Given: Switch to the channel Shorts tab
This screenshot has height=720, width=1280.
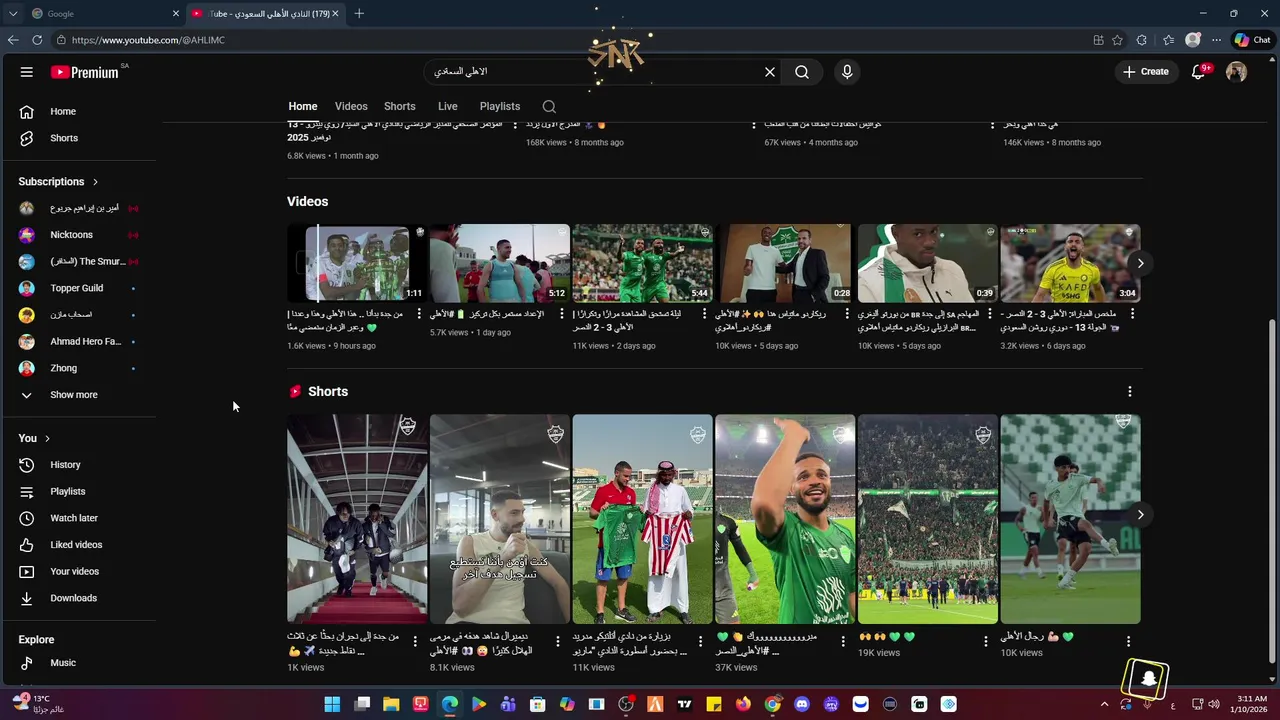Looking at the screenshot, I should coord(400,107).
